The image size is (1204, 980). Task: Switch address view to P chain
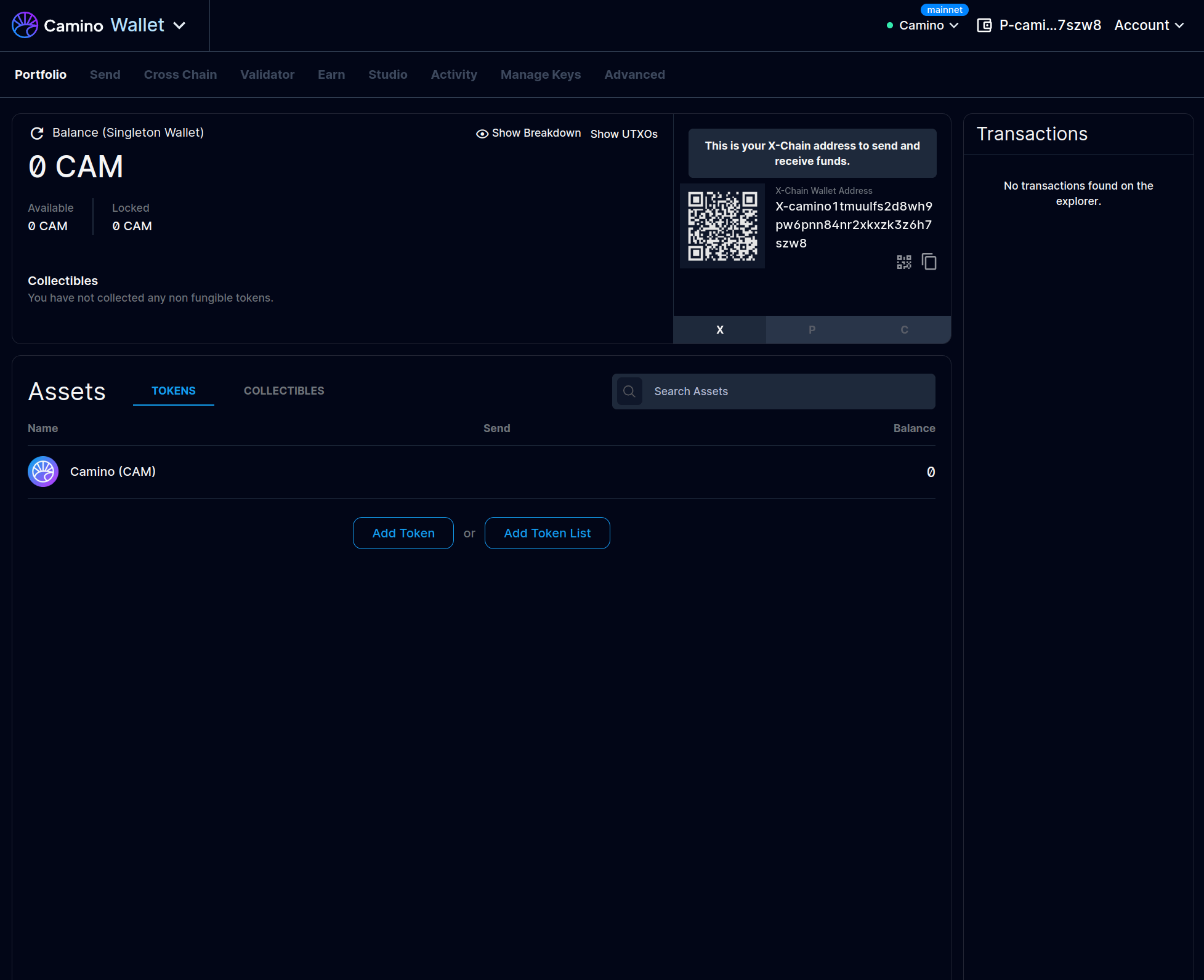[812, 330]
